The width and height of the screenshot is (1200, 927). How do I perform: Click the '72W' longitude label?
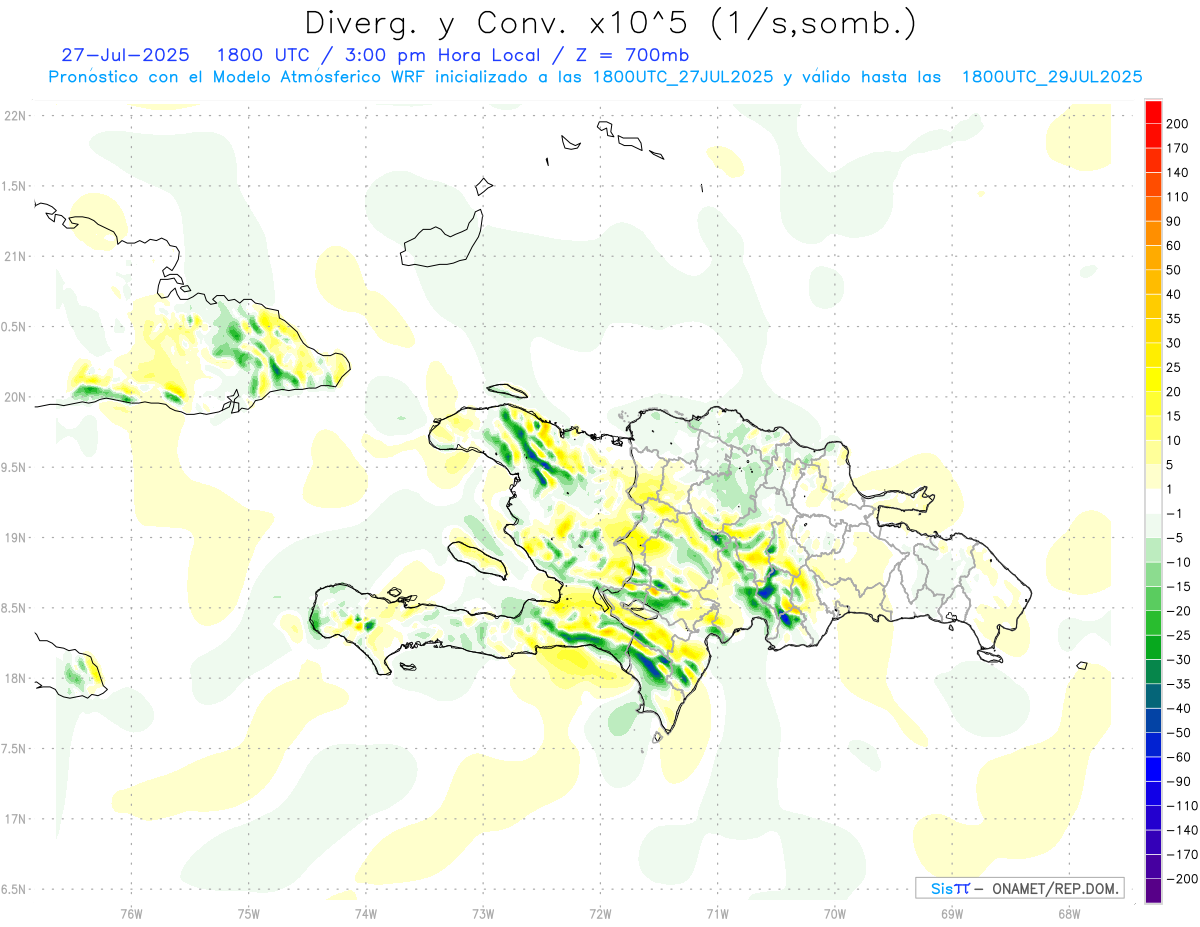pos(600,913)
